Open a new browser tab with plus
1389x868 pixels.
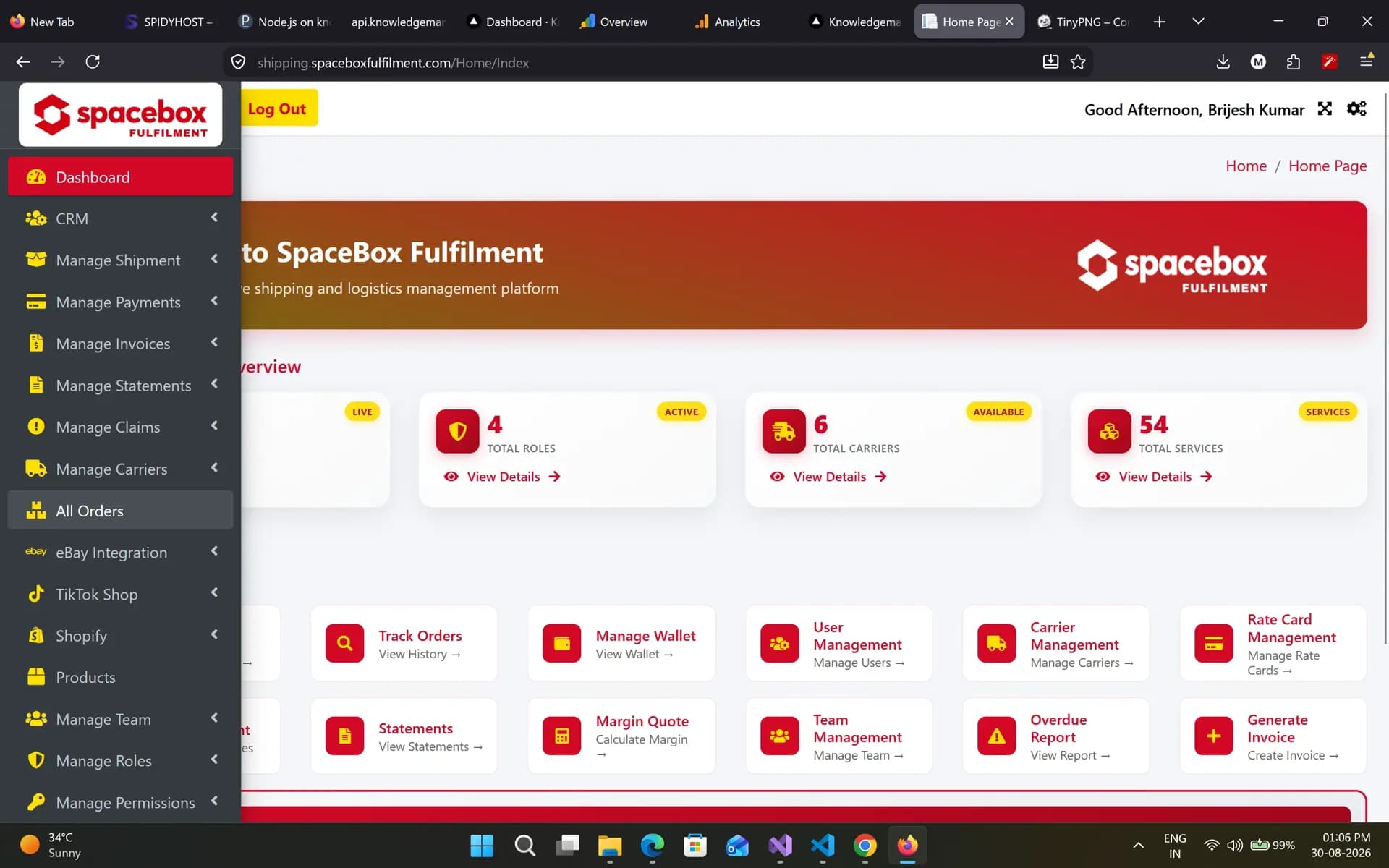(x=1159, y=22)
